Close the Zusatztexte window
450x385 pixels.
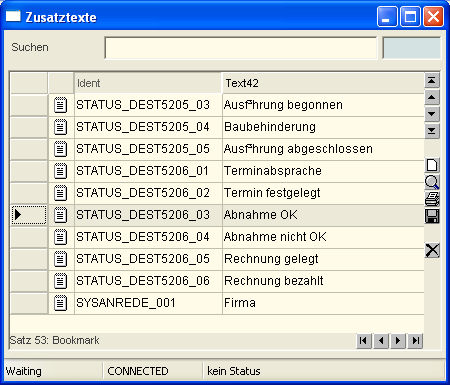(433, 16)
